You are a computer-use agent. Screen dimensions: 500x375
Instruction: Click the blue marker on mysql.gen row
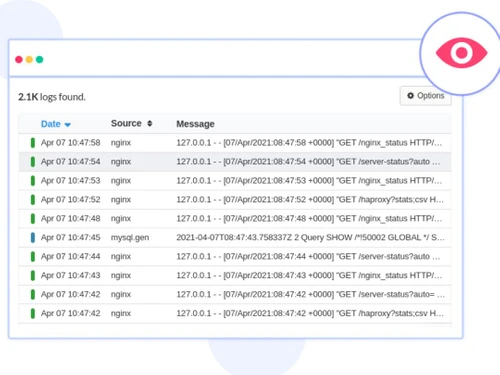coord(33,238)
